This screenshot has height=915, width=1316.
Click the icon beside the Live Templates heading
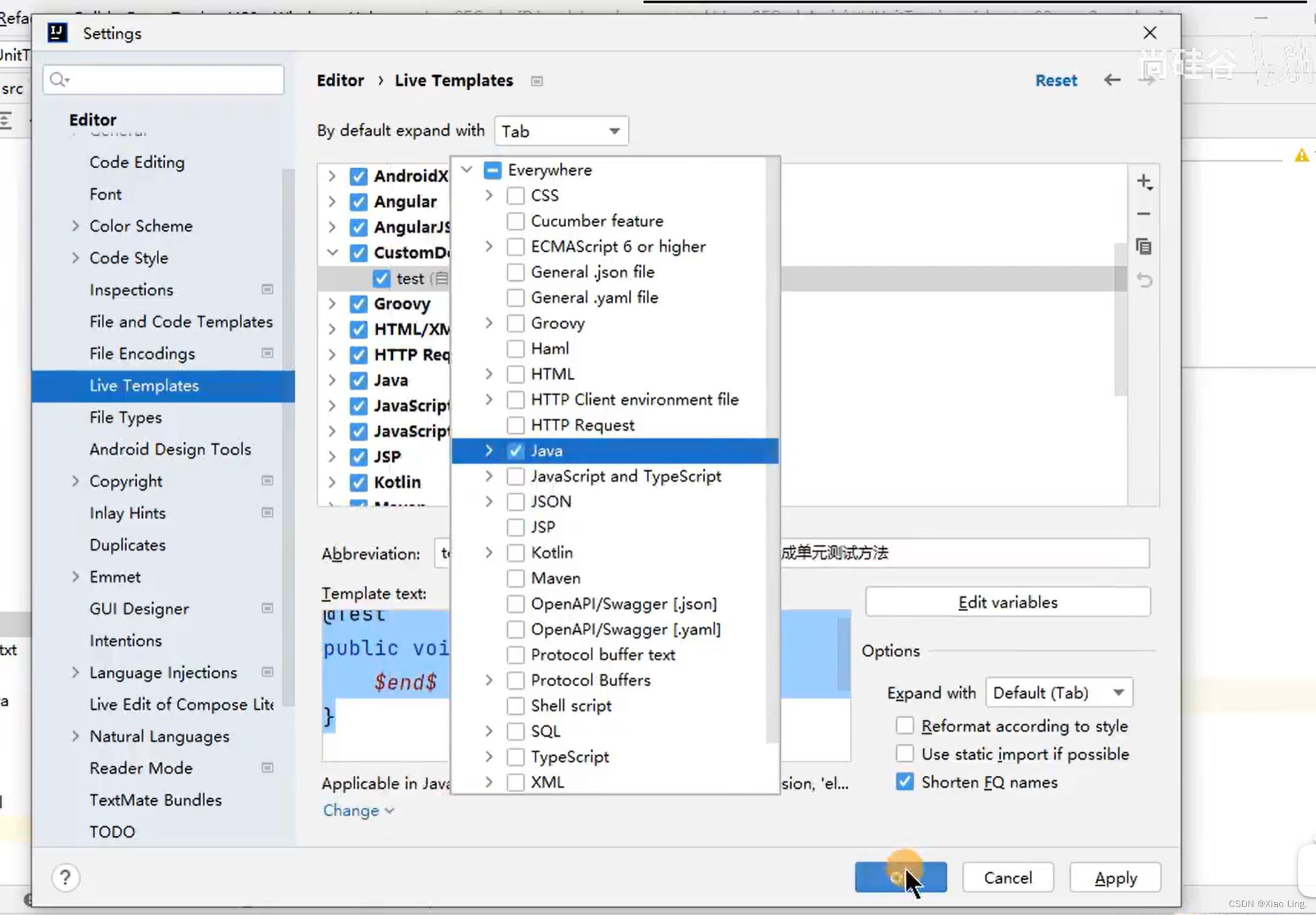(536, 81)
